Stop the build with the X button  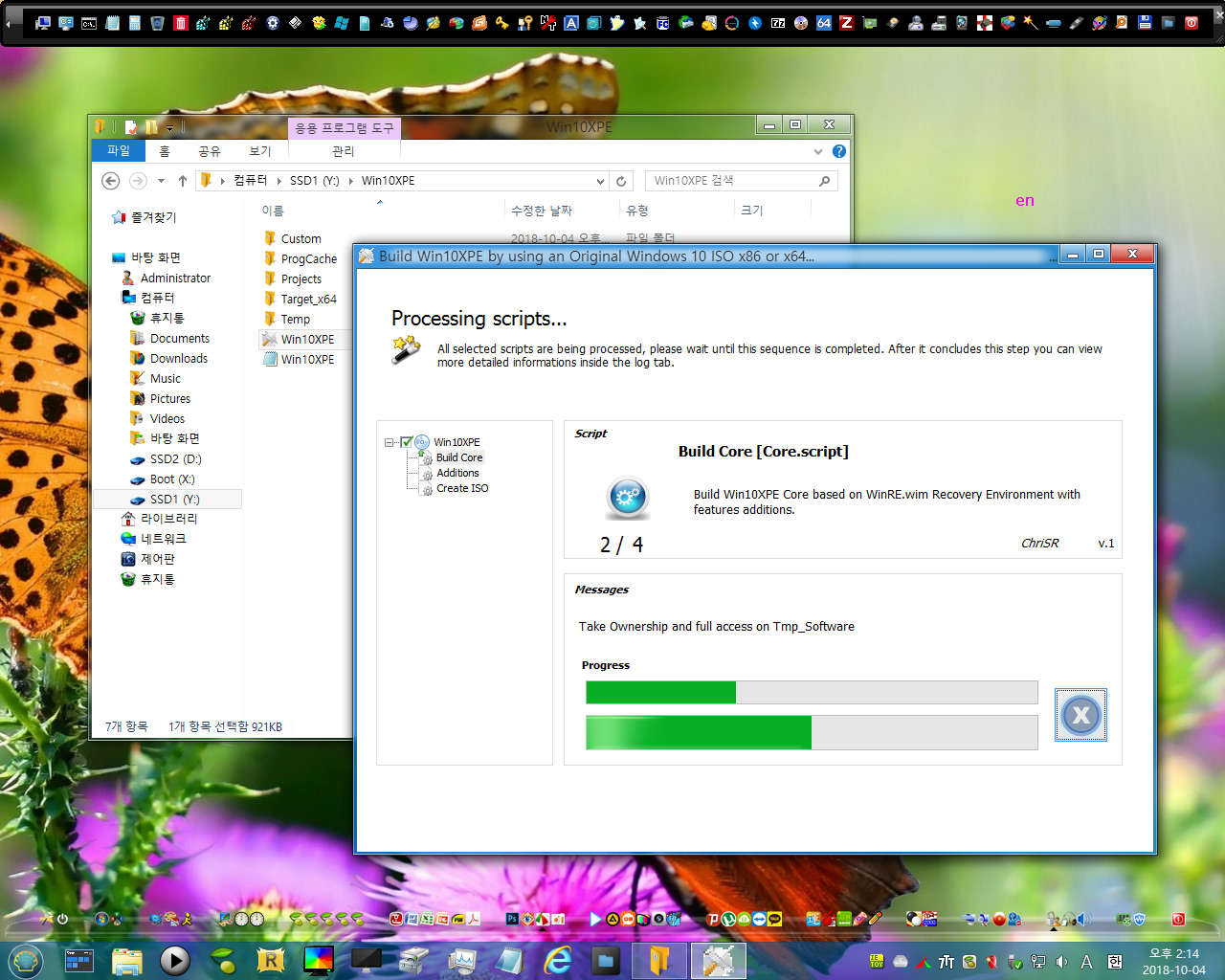point(1080,715)
